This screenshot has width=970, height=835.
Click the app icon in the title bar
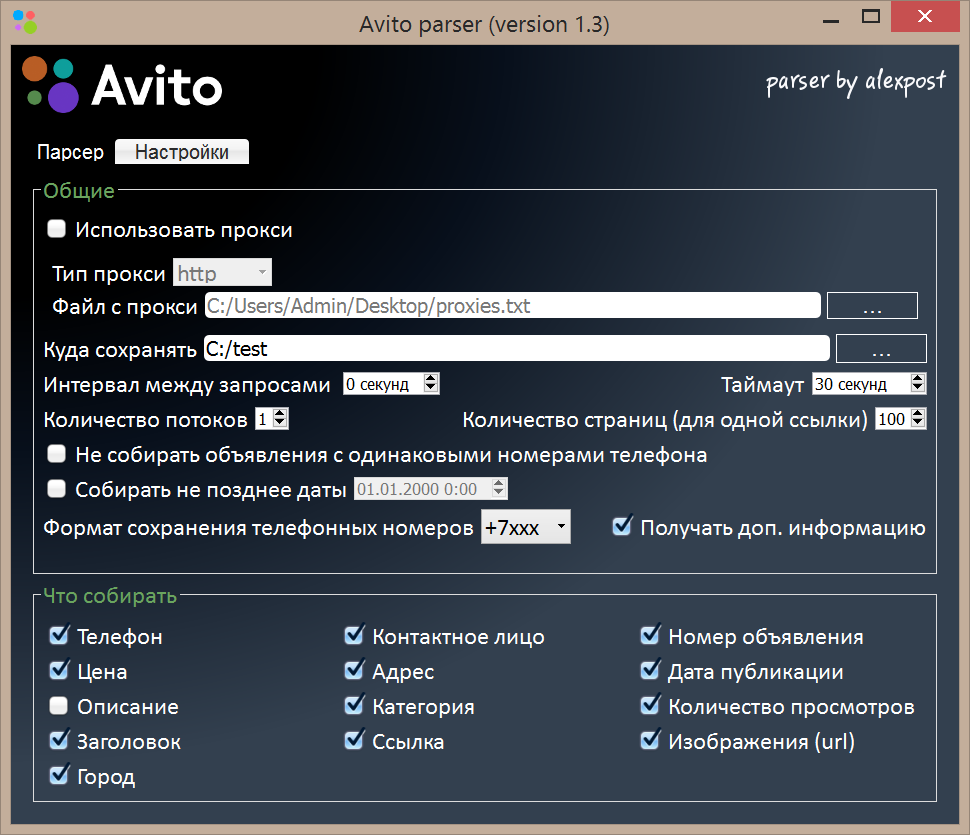click(24, 20)
